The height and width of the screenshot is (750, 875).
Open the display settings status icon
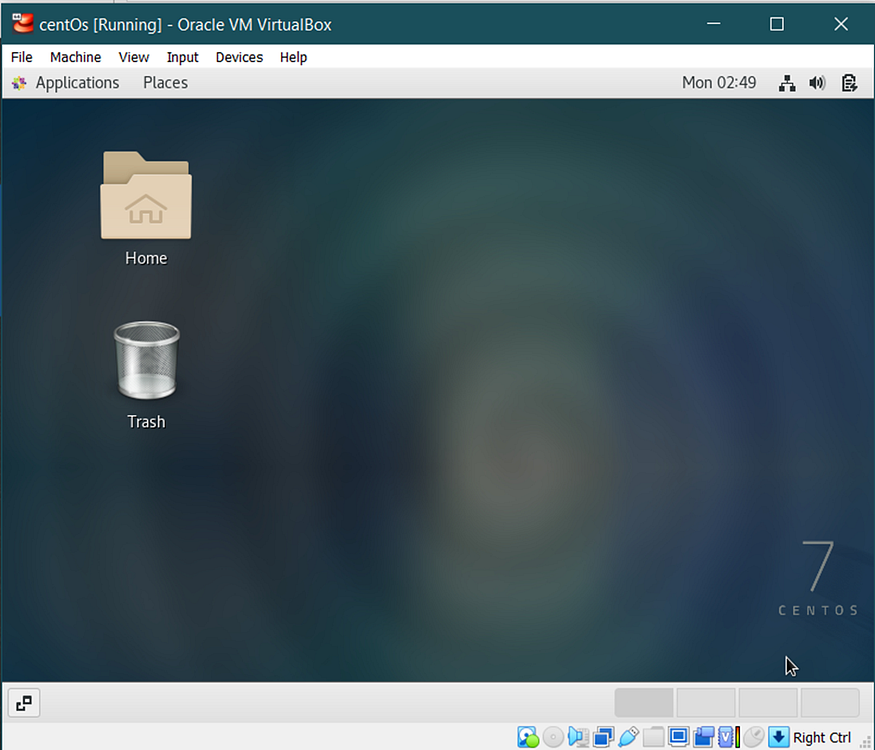coord(679,737)
